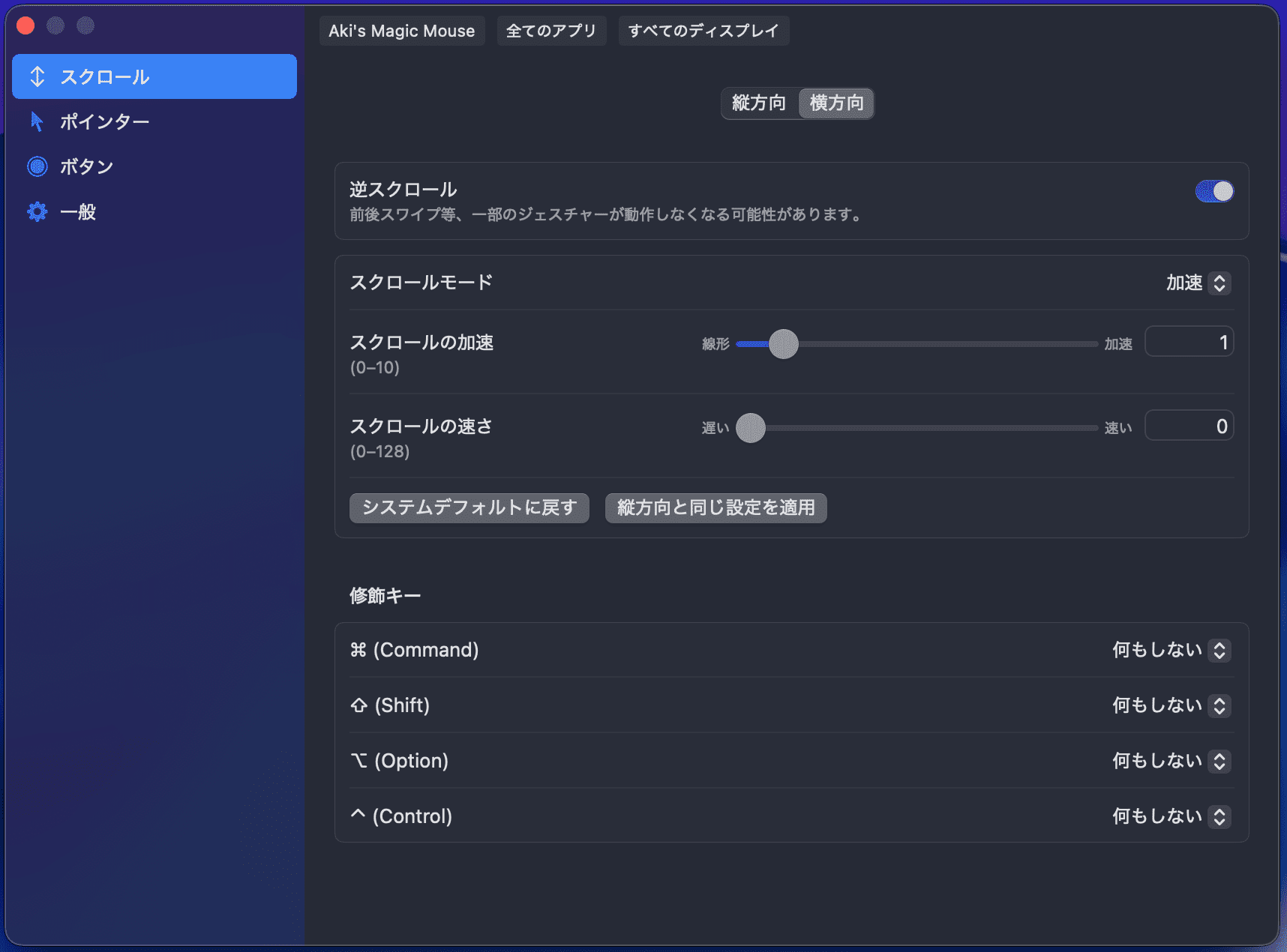Click the pointer cursor icon in sidebar
Image resolution: width=1287 pixels, height=952 pixels.
37,121
